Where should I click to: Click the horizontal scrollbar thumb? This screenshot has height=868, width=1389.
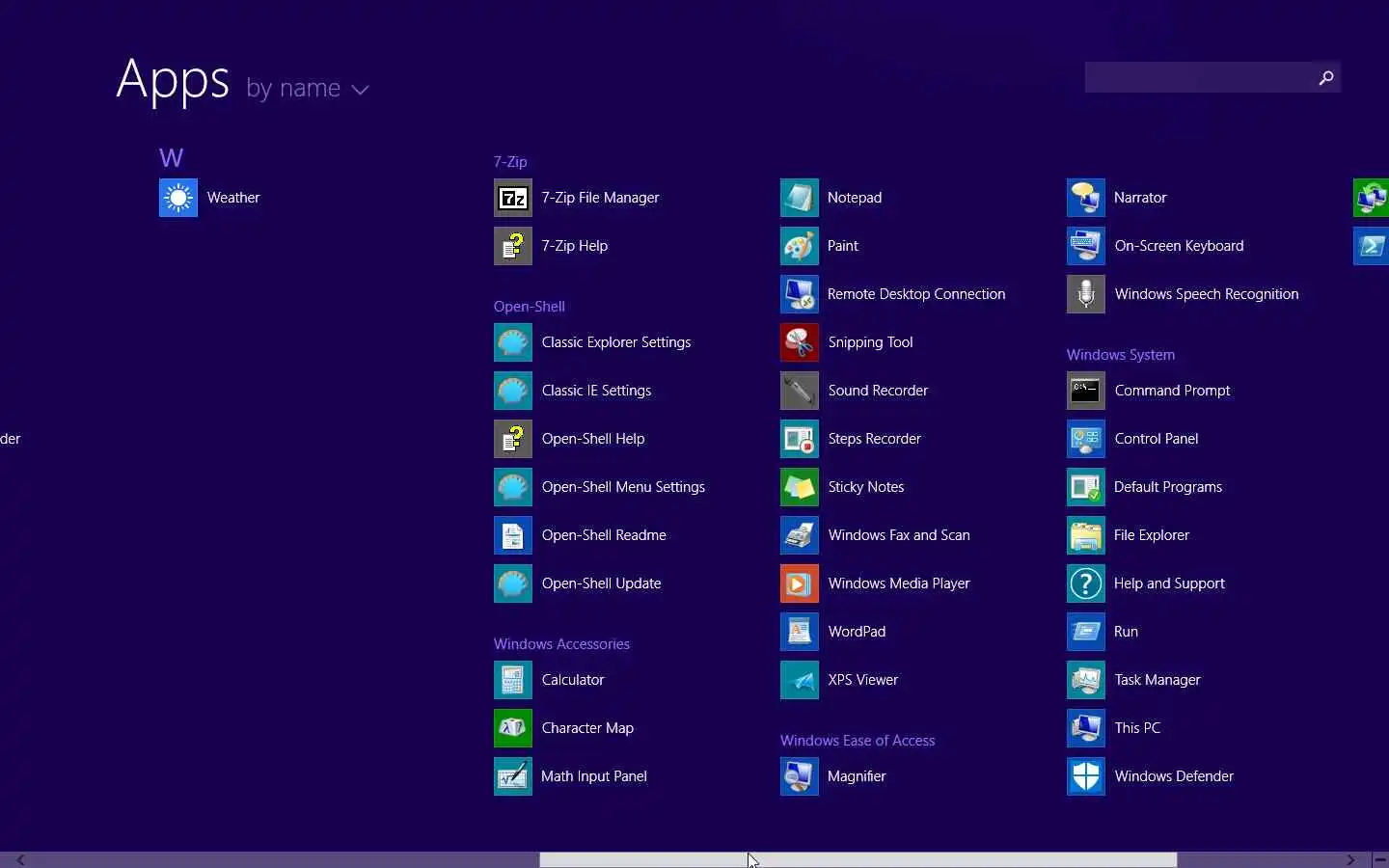coord(858,860)
